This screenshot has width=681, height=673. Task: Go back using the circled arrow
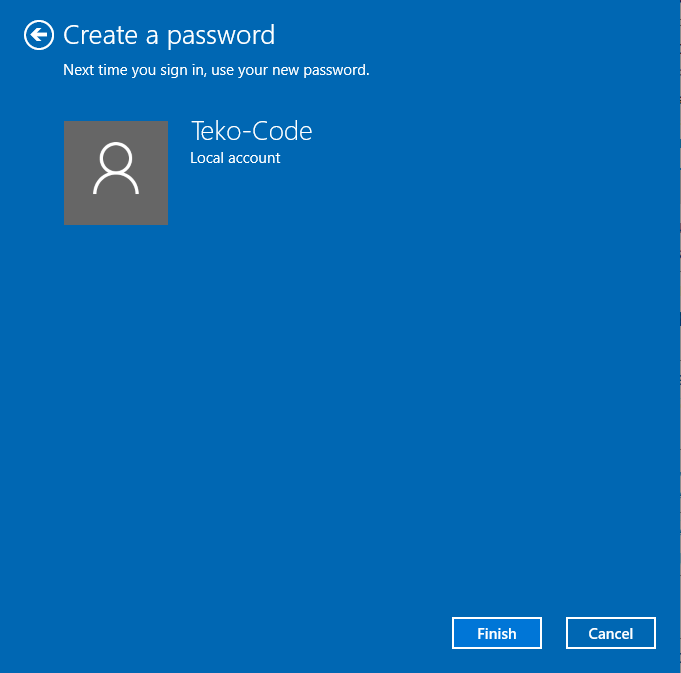click(38, 36)
